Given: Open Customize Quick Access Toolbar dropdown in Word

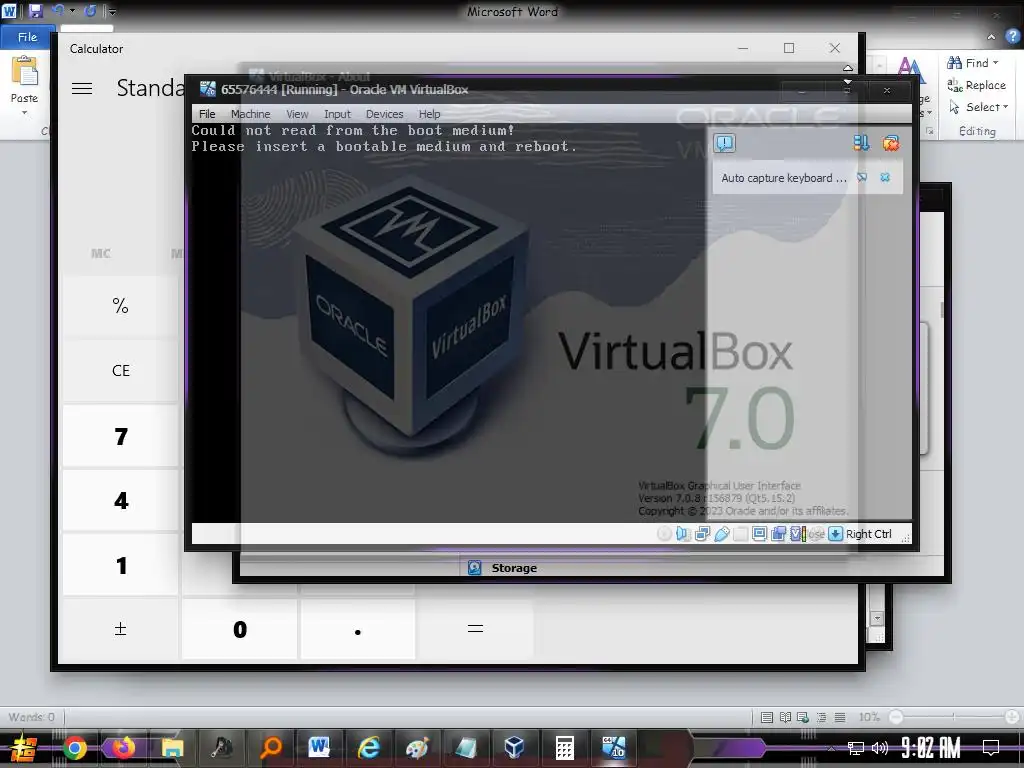Looking at the screenshot, I should click(112, 11).
